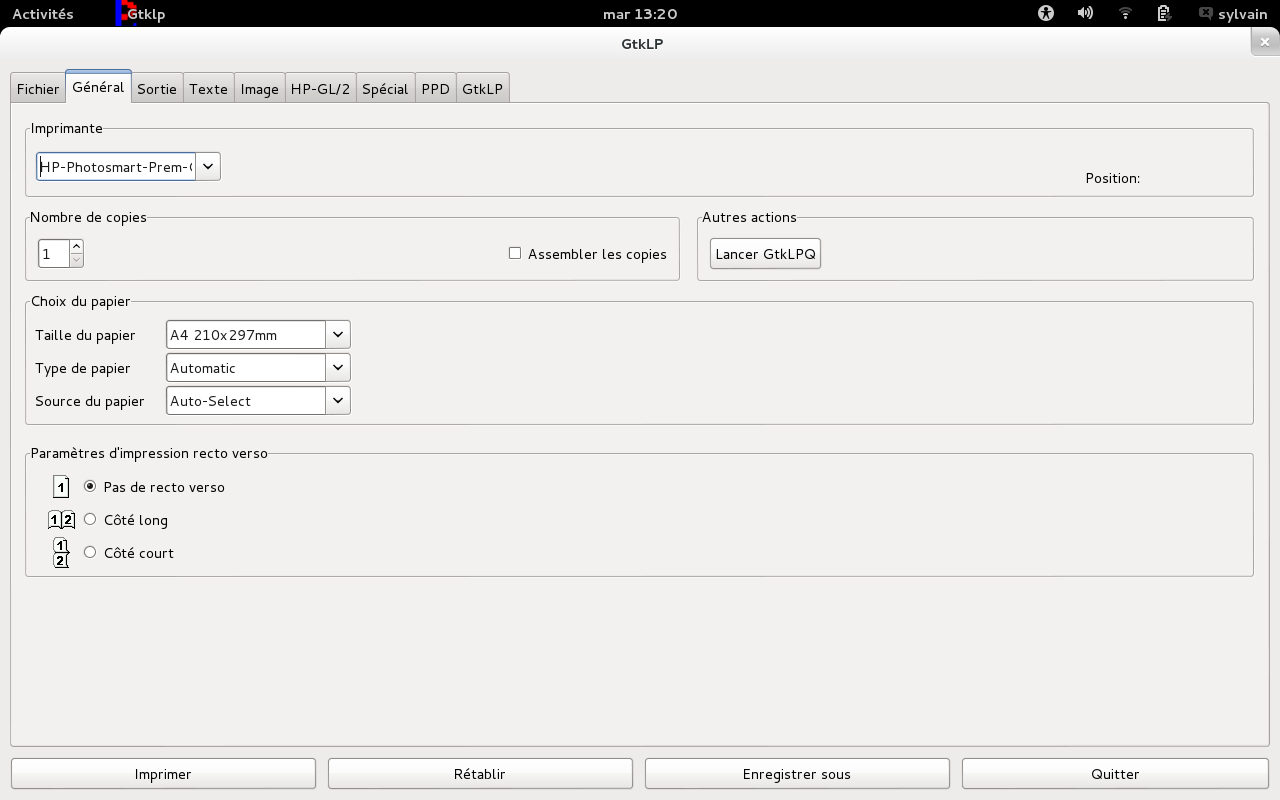Open the accessibility icon in top bar
The height and width of the screenshot is (800, 1280).
pos(1046,14)
